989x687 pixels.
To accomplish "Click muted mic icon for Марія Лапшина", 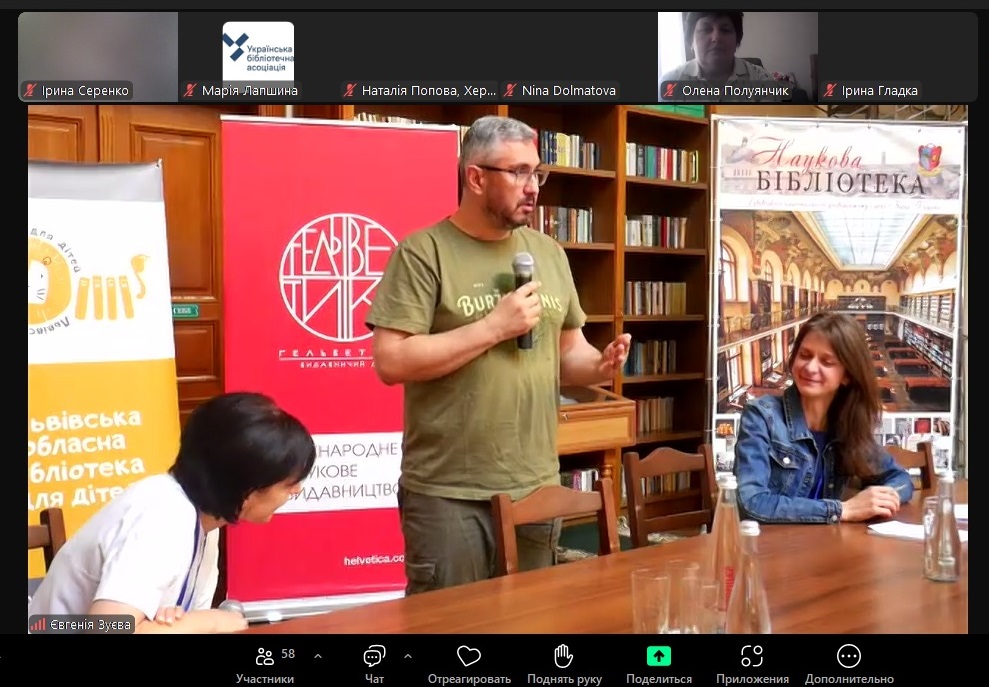I will (190, 91).
